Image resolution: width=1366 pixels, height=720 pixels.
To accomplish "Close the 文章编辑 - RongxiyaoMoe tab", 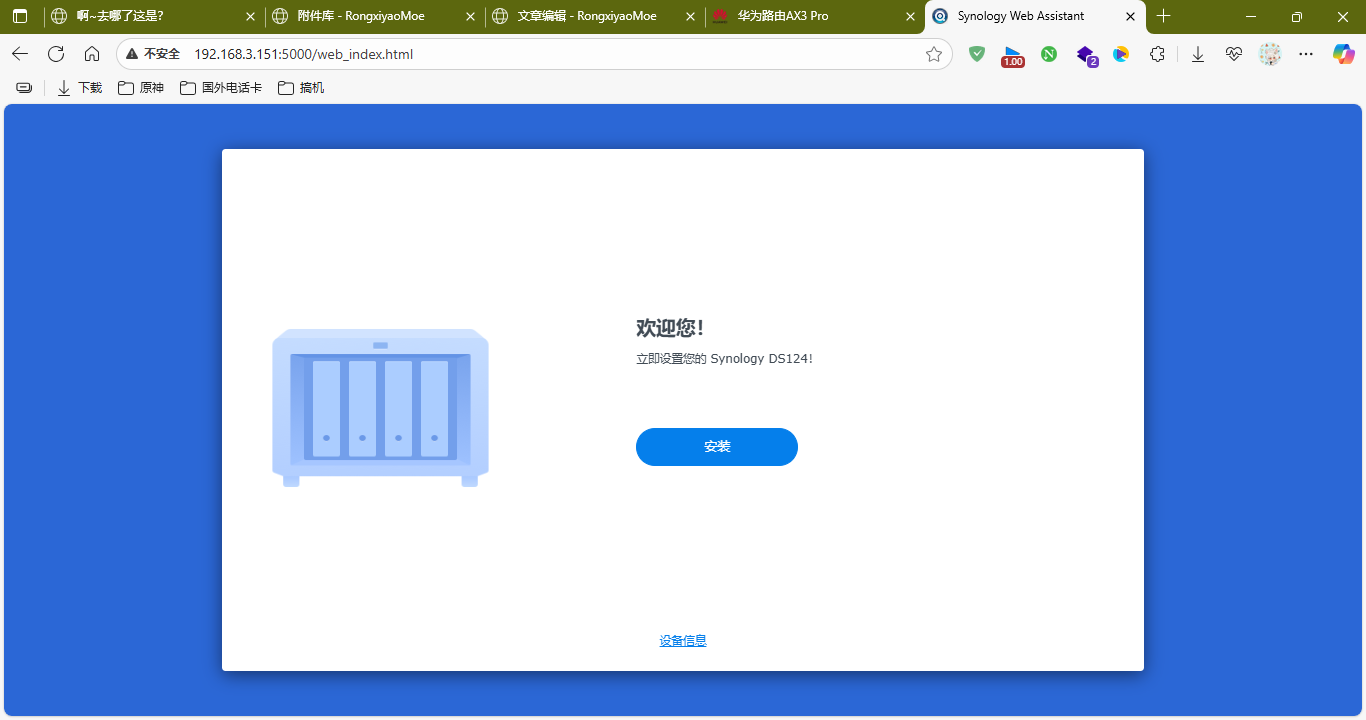I will pyautogui.click(x=690, y=16).
